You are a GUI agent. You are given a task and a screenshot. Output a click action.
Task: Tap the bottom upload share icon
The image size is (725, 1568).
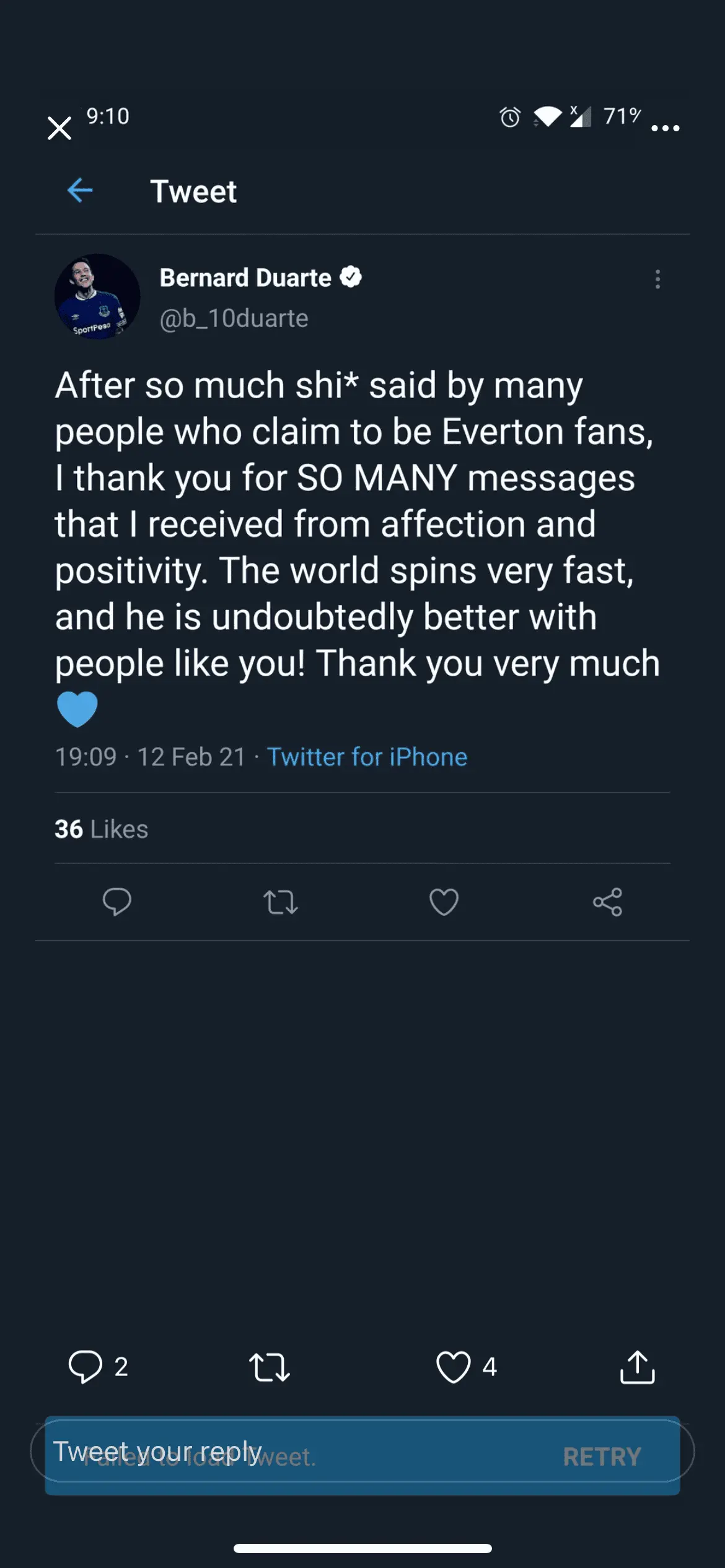[637, 1367]
